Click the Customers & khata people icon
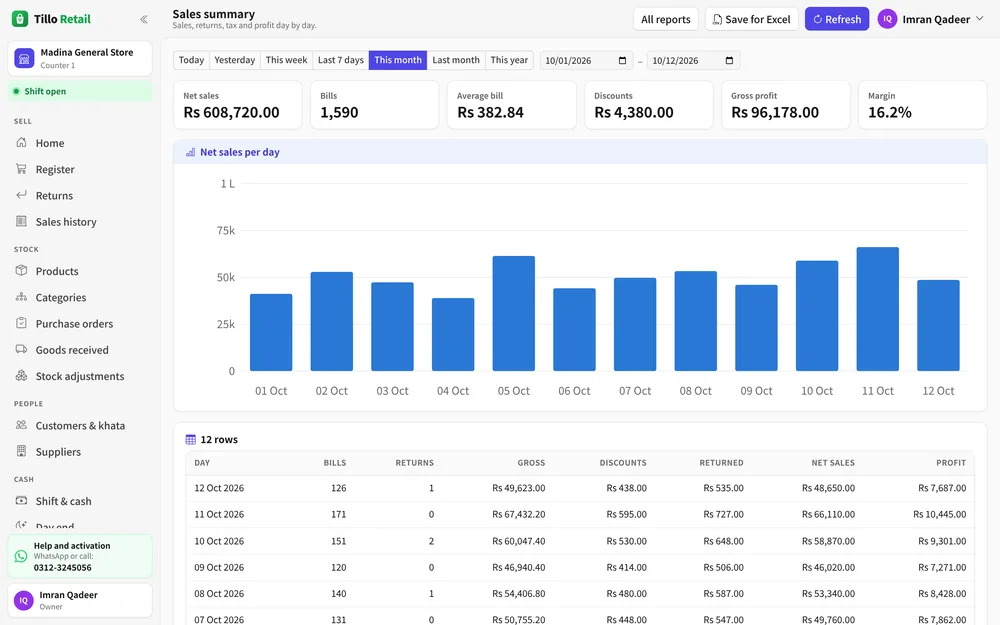Image resolution: width=1000 pixels, height=625 pixels. [22, 425]
